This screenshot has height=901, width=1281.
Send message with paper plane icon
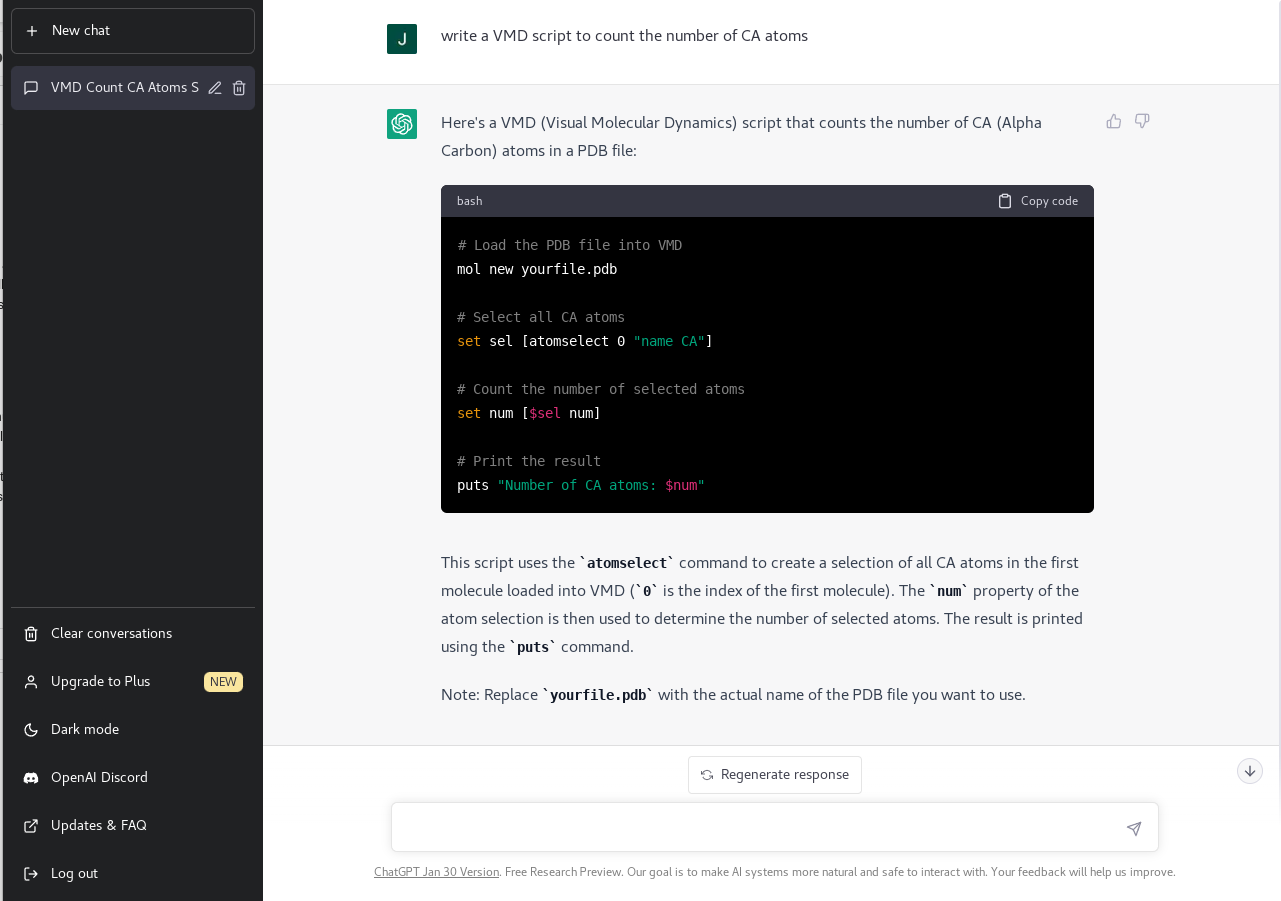1133,828
